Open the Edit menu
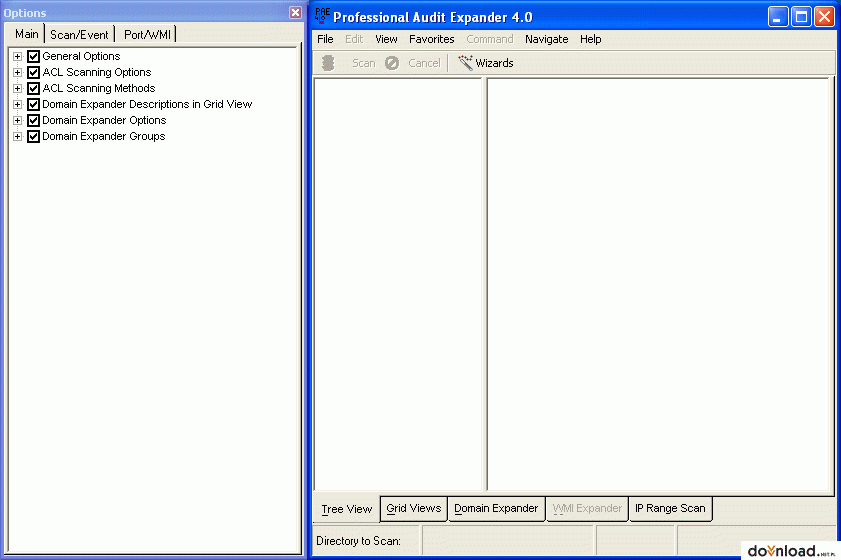Screen dimensions: 841x560 (x=354, y=39)
